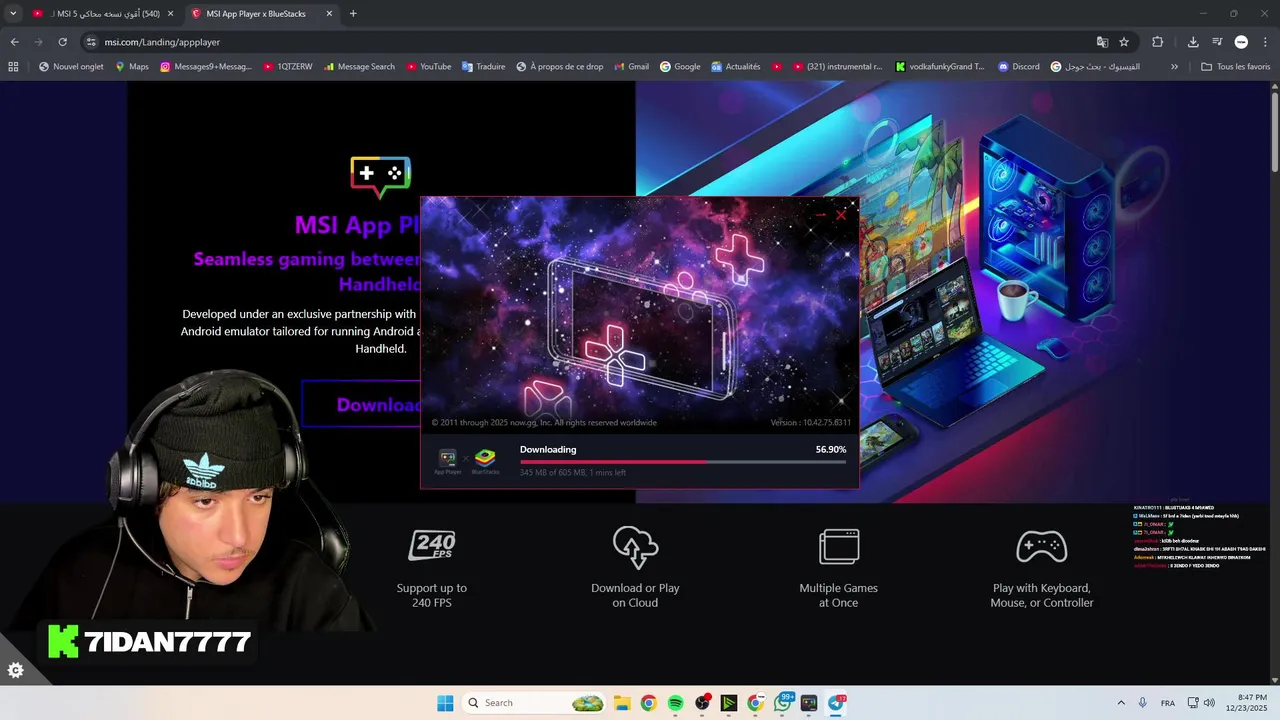Click the address bar showing msi.com/Landing/appplayer
This screenshot has height=720, width=1280.
coord(590,42)
